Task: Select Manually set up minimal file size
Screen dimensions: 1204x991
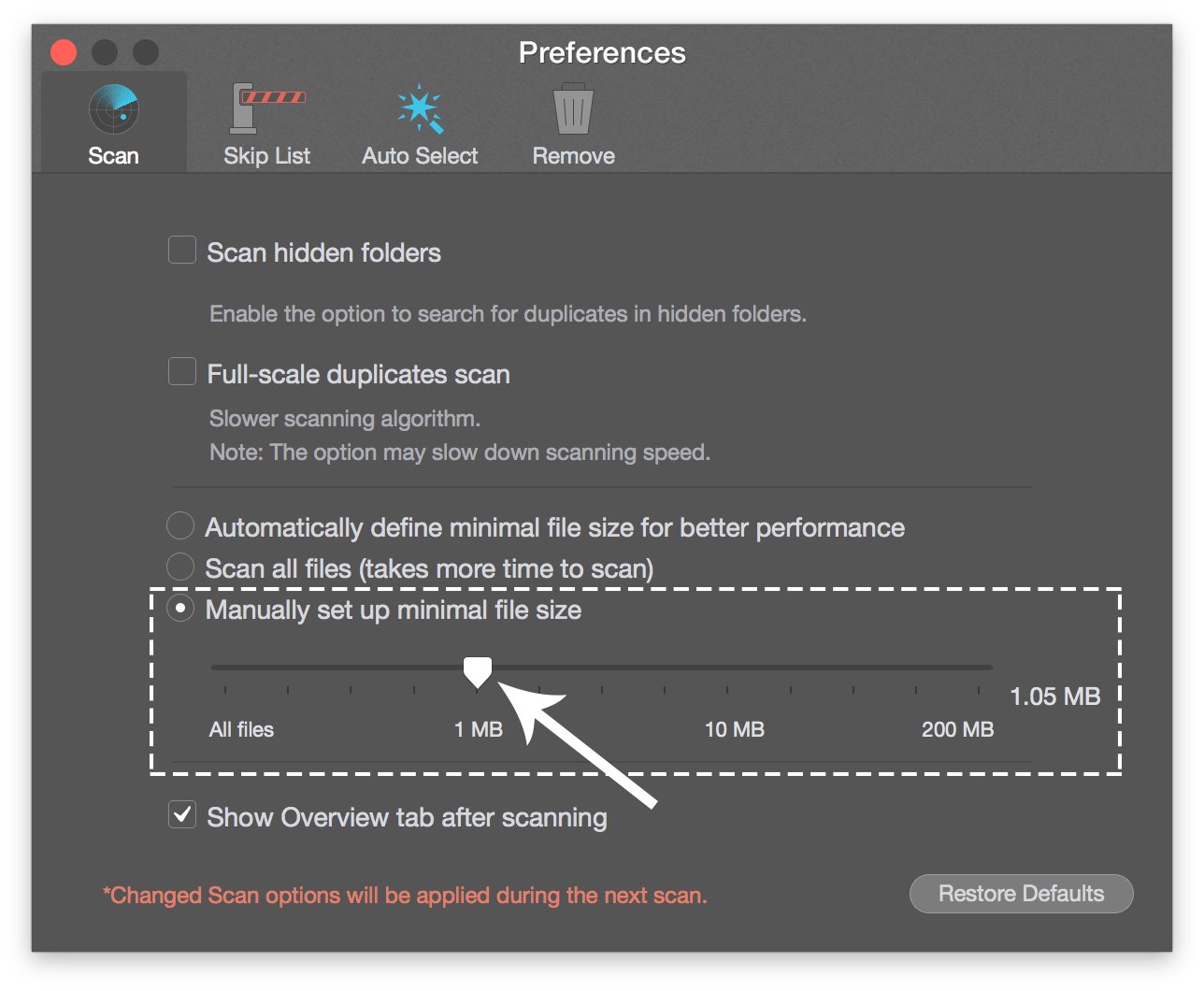Action: pos(179,608)
